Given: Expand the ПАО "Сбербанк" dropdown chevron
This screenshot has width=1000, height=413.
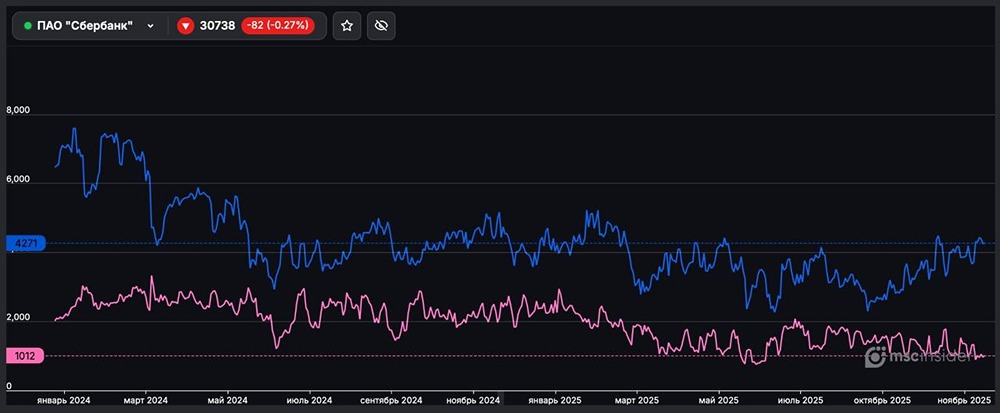Looking at the screenshot, I should 151,26.
